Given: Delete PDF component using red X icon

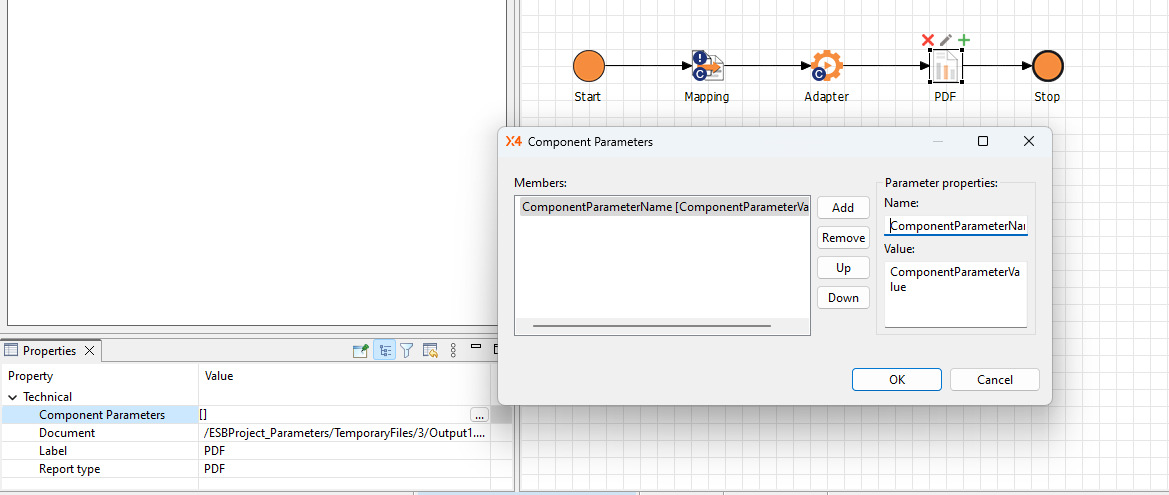Looking at the screenshot, I should click(x=927, y=40).
